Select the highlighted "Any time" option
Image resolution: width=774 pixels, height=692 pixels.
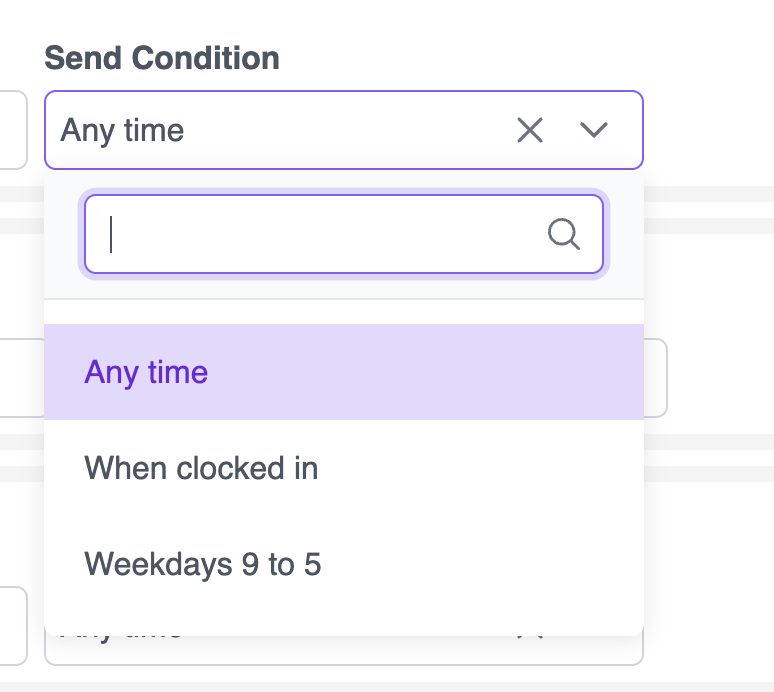point(146,372)
